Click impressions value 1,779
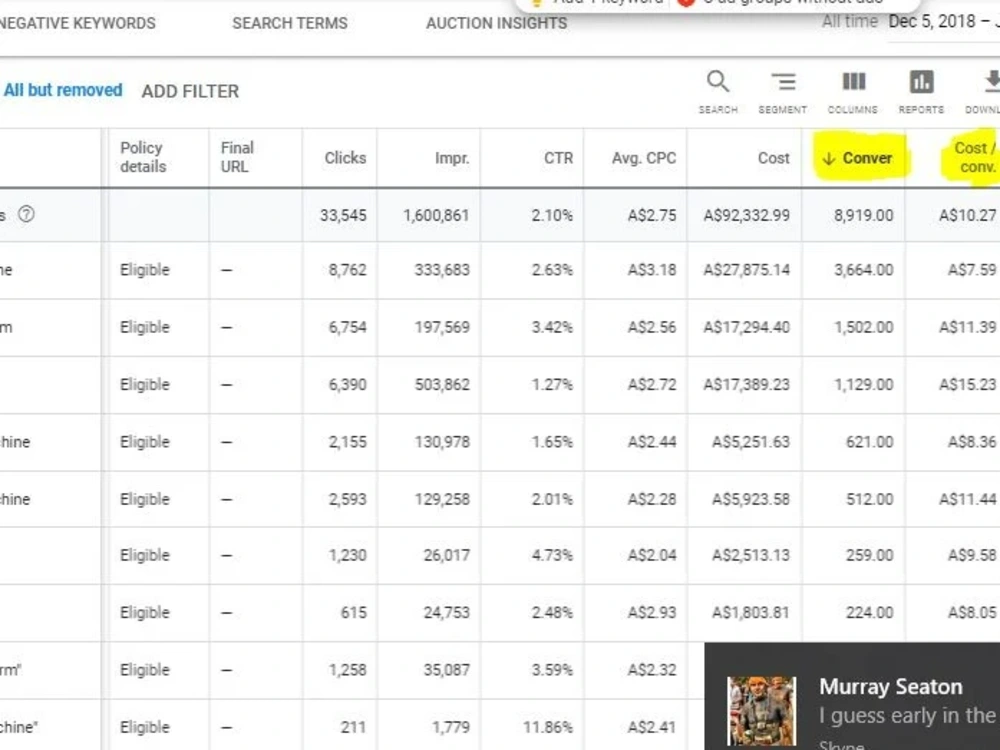The height and width of the screenshot is (750, 1000). 451,727
